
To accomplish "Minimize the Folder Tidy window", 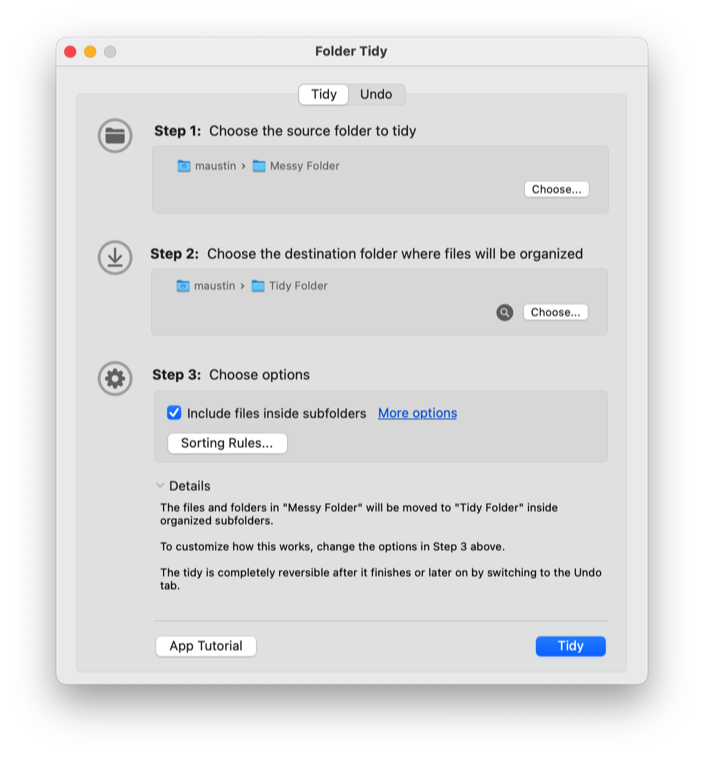I will (90, 52).
